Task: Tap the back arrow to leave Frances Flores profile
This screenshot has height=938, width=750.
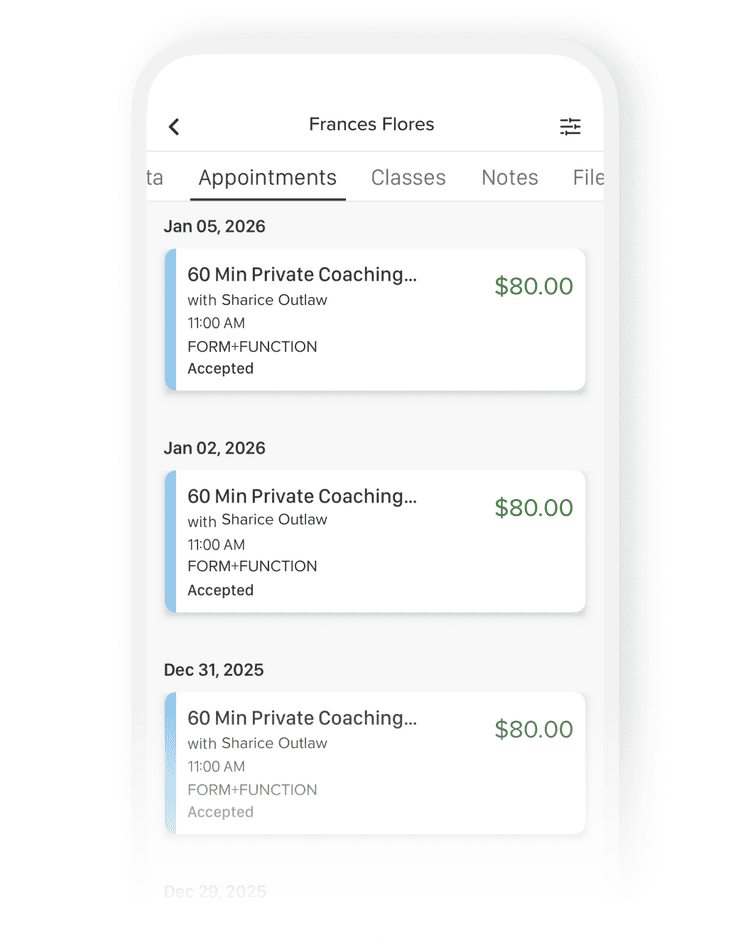Action: pos(174,126)
